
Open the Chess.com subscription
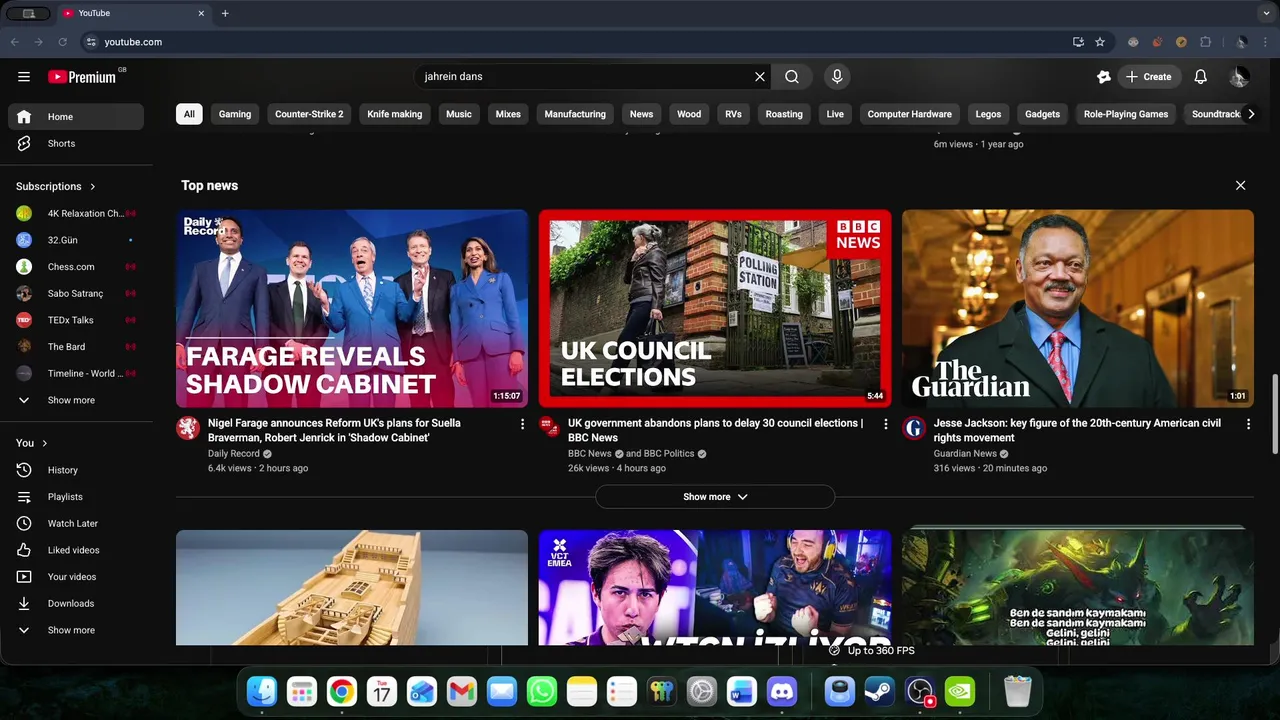tap(76, 267)
